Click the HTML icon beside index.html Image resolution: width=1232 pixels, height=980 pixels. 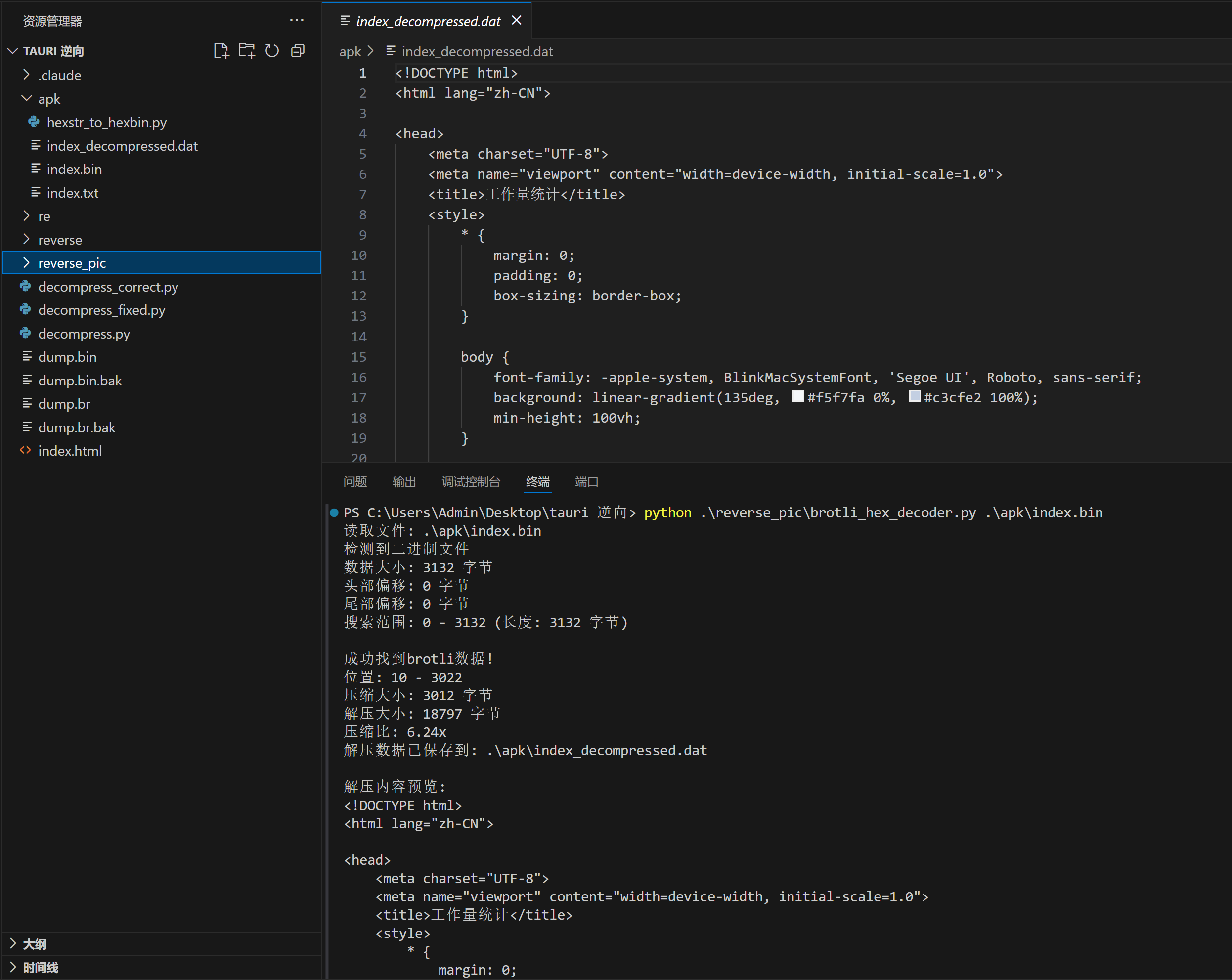click(x=25, y=450)
